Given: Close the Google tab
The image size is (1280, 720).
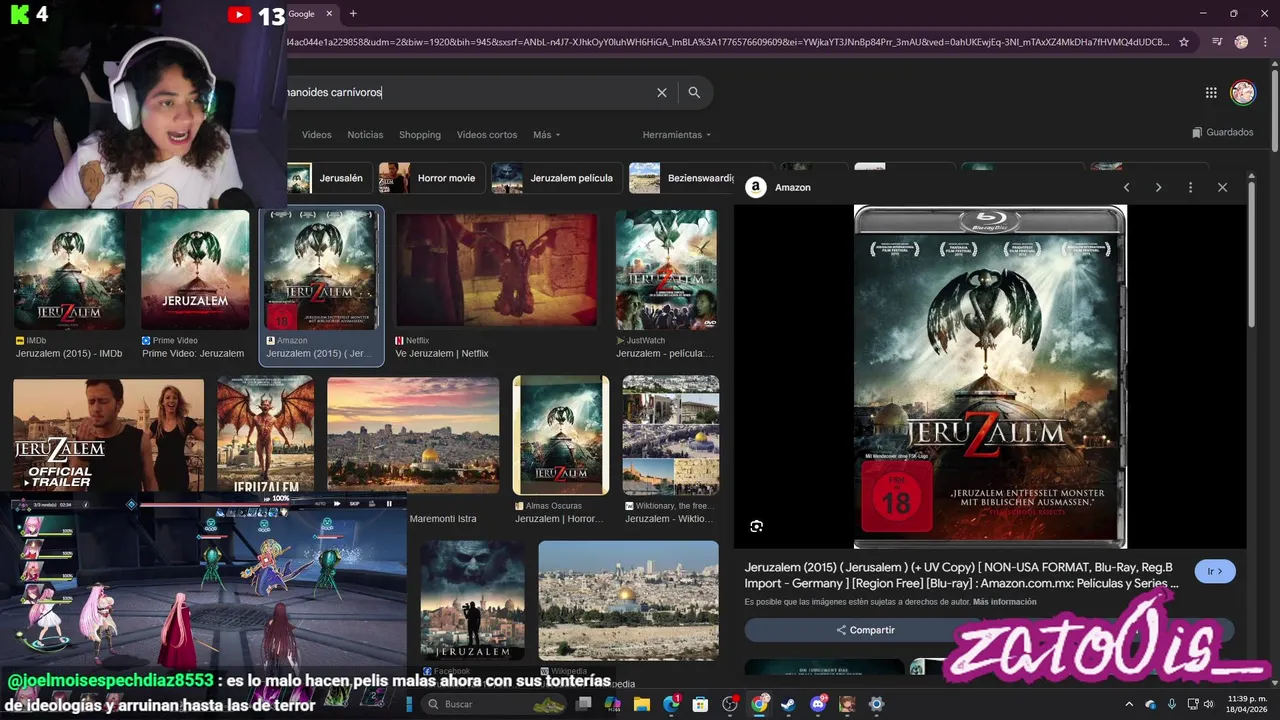Looking at the screenshot, I should tap(329, 14).
